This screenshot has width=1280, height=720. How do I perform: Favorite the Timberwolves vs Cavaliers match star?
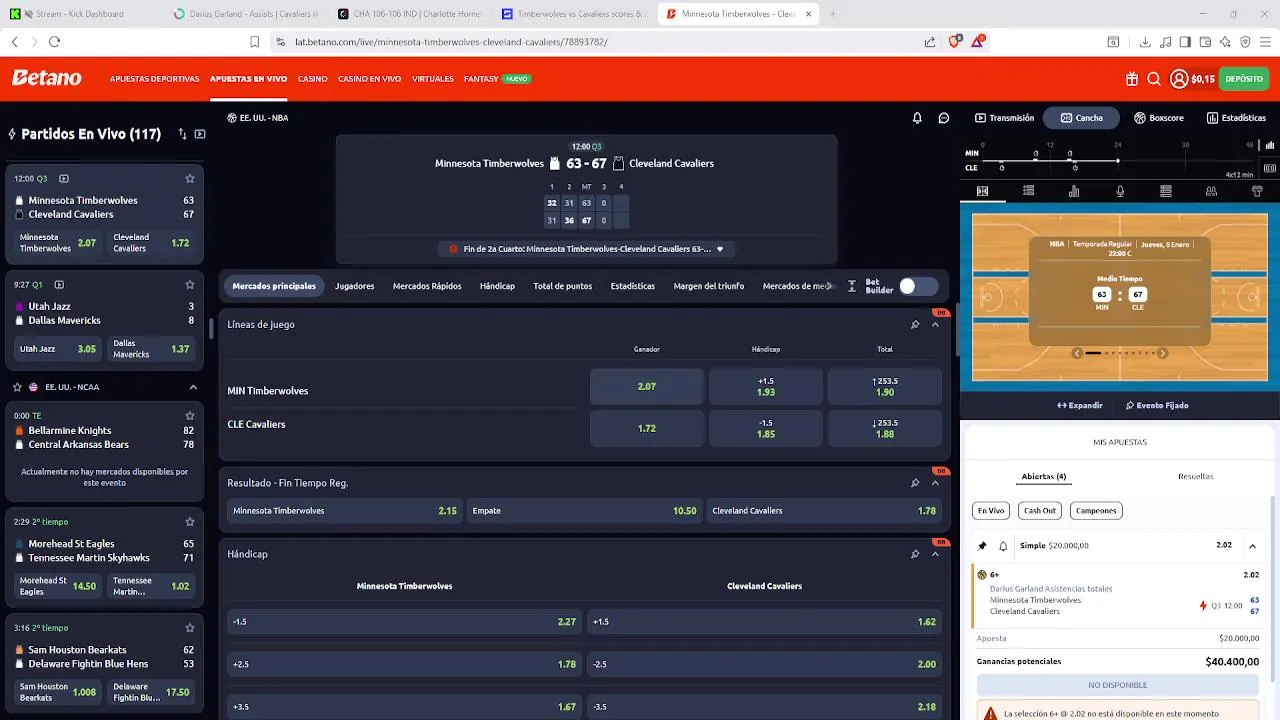189,179
